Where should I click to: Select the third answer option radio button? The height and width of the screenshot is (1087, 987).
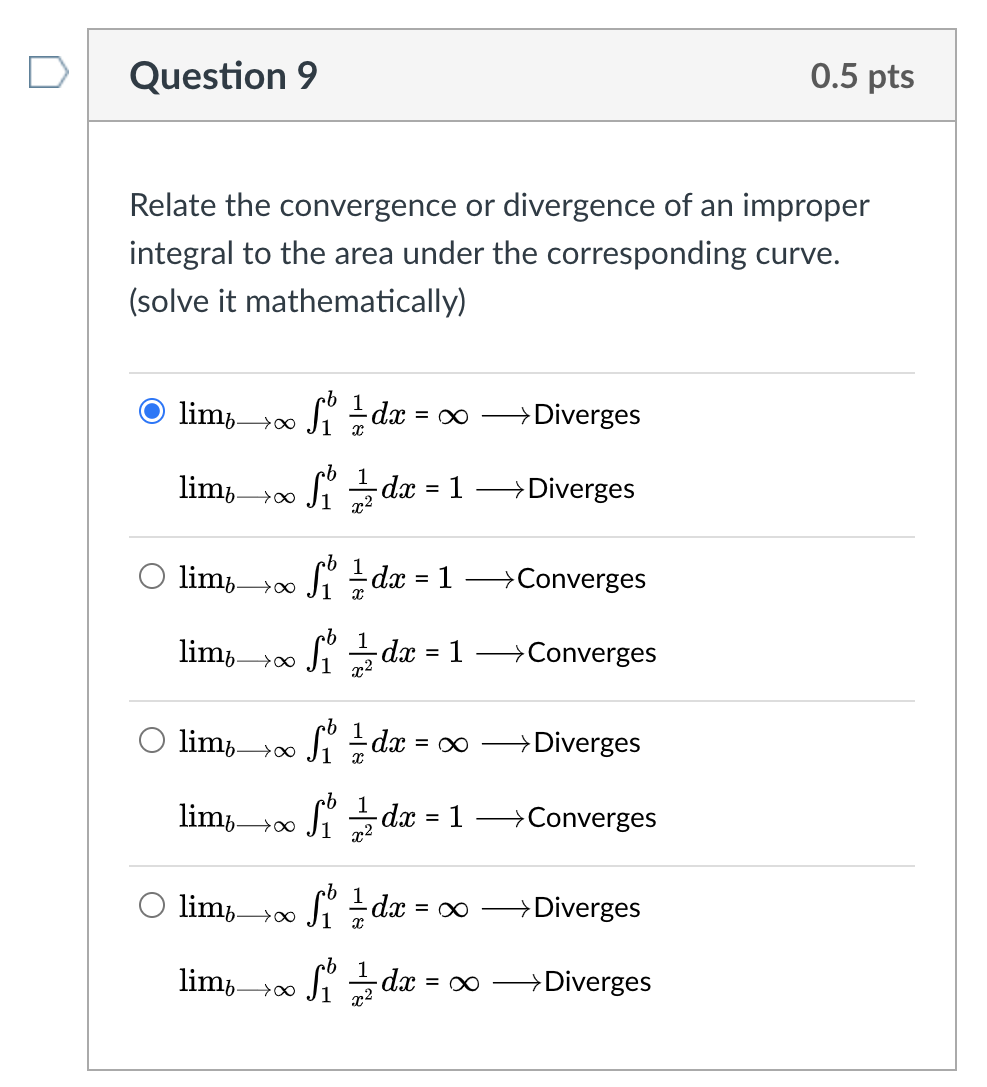152,739
